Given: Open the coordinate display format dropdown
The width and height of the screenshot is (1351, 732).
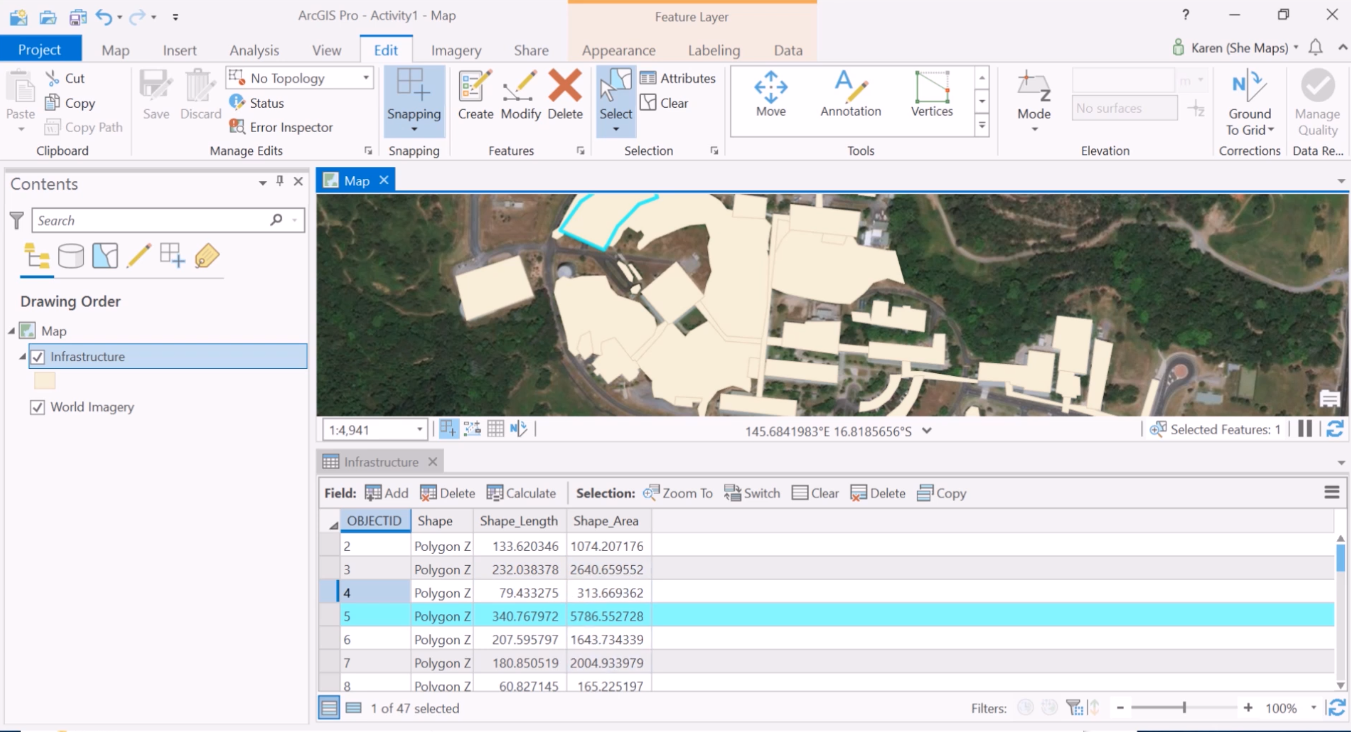Looking at the screenshot, I should click(x=926, y=431).
